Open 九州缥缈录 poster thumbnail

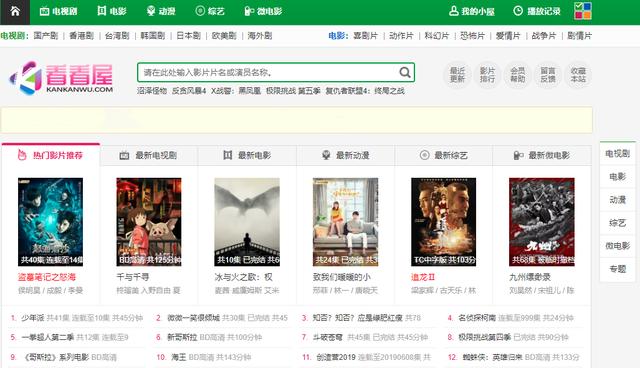coord(542,222)
